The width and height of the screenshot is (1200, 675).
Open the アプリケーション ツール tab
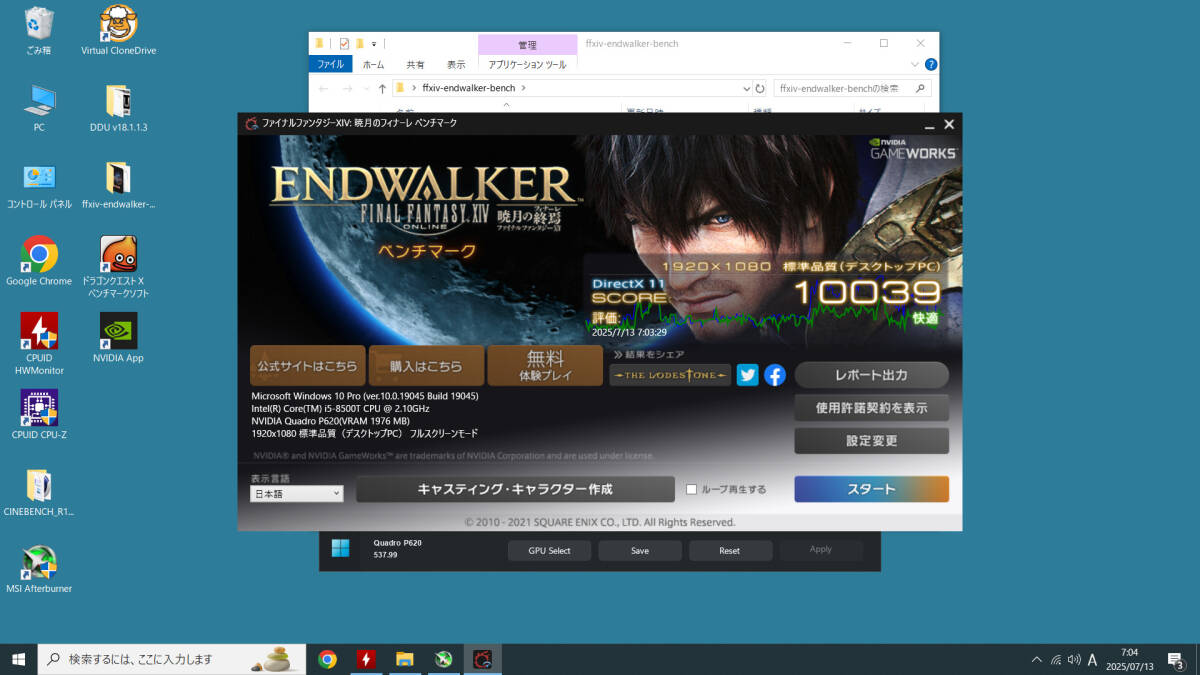coord(527,64)
